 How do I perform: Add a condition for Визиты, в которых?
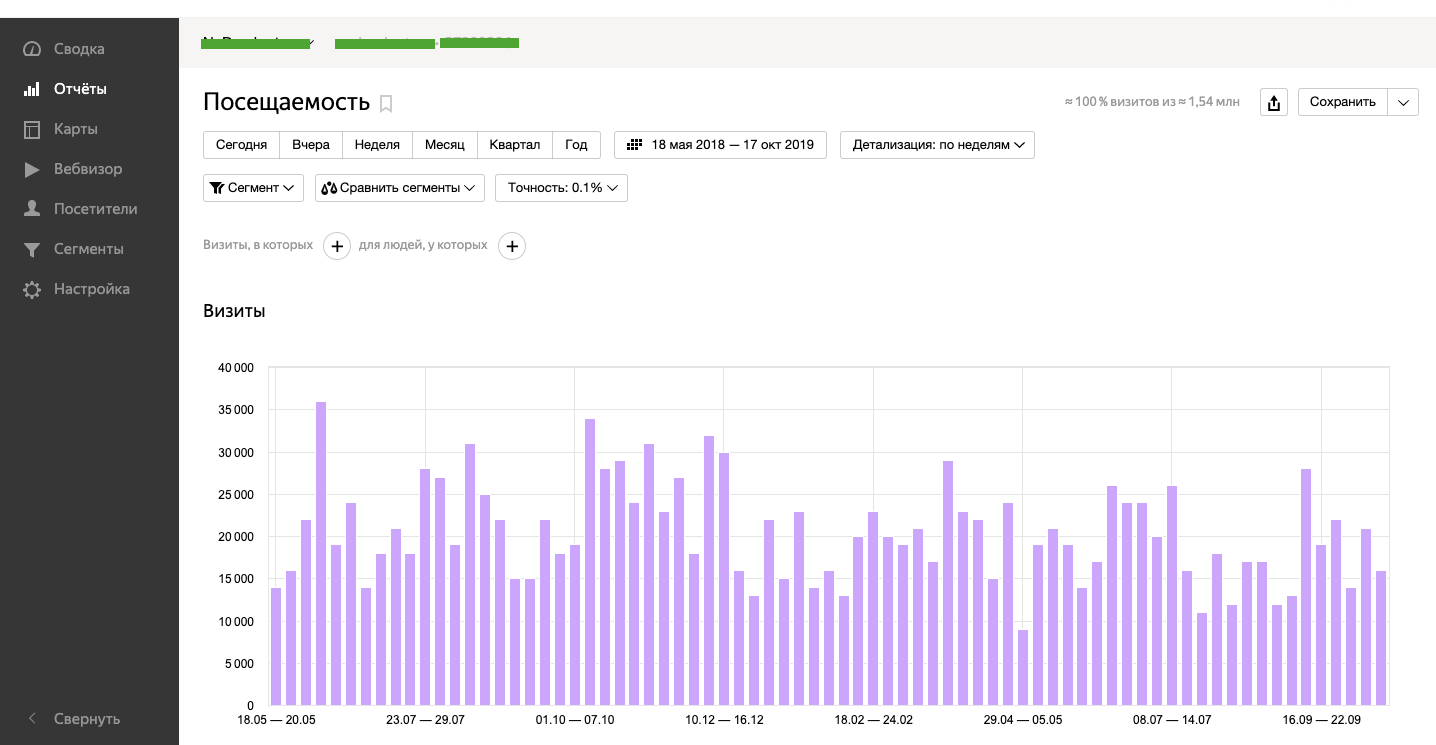coord(337,246)
